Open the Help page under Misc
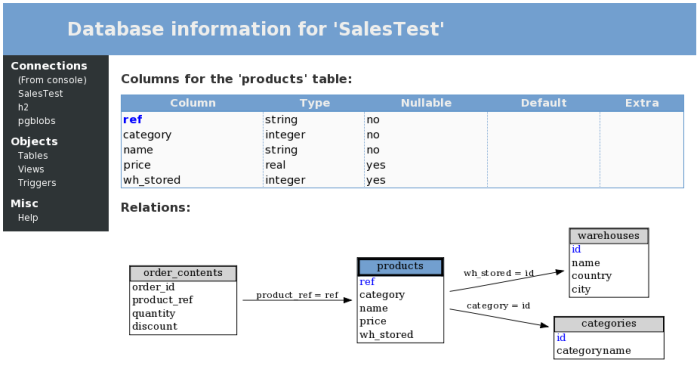The height and width of the screenshot is (369, 700). (28, 218)
